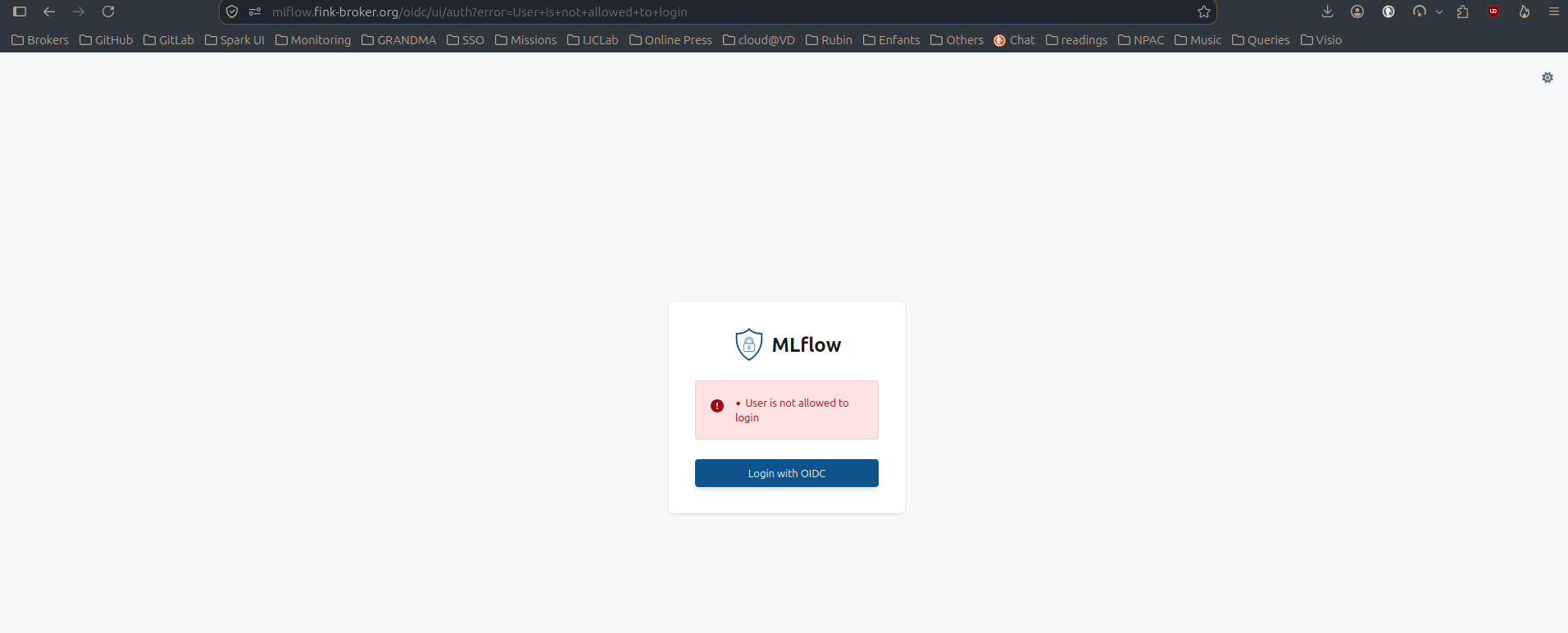
Task: Click the Login with OIDC button
Action: pos(787,473)
